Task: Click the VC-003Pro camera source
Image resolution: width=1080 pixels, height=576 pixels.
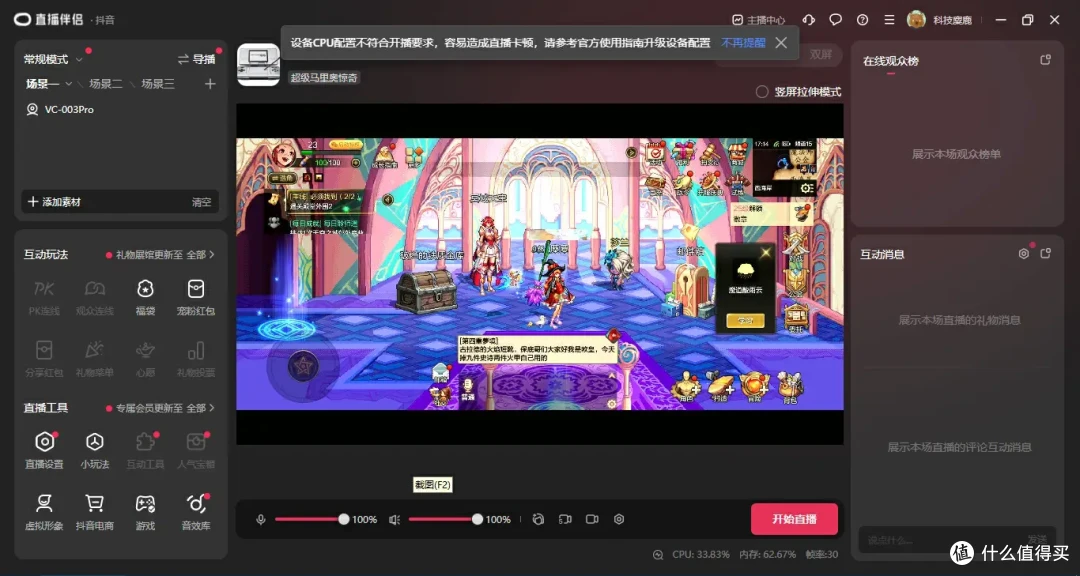Action: pos(60,110)
